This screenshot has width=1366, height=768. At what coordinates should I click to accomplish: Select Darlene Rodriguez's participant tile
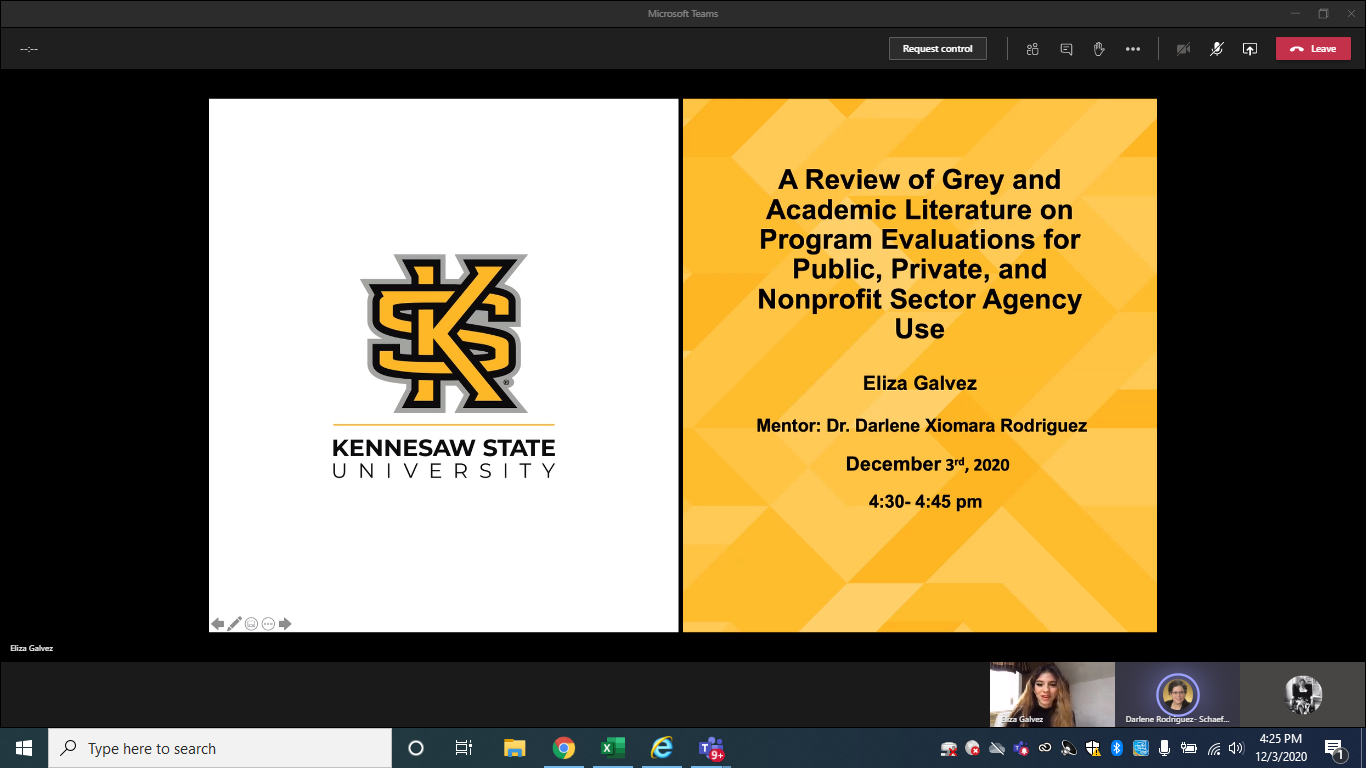pos(1177,694)
